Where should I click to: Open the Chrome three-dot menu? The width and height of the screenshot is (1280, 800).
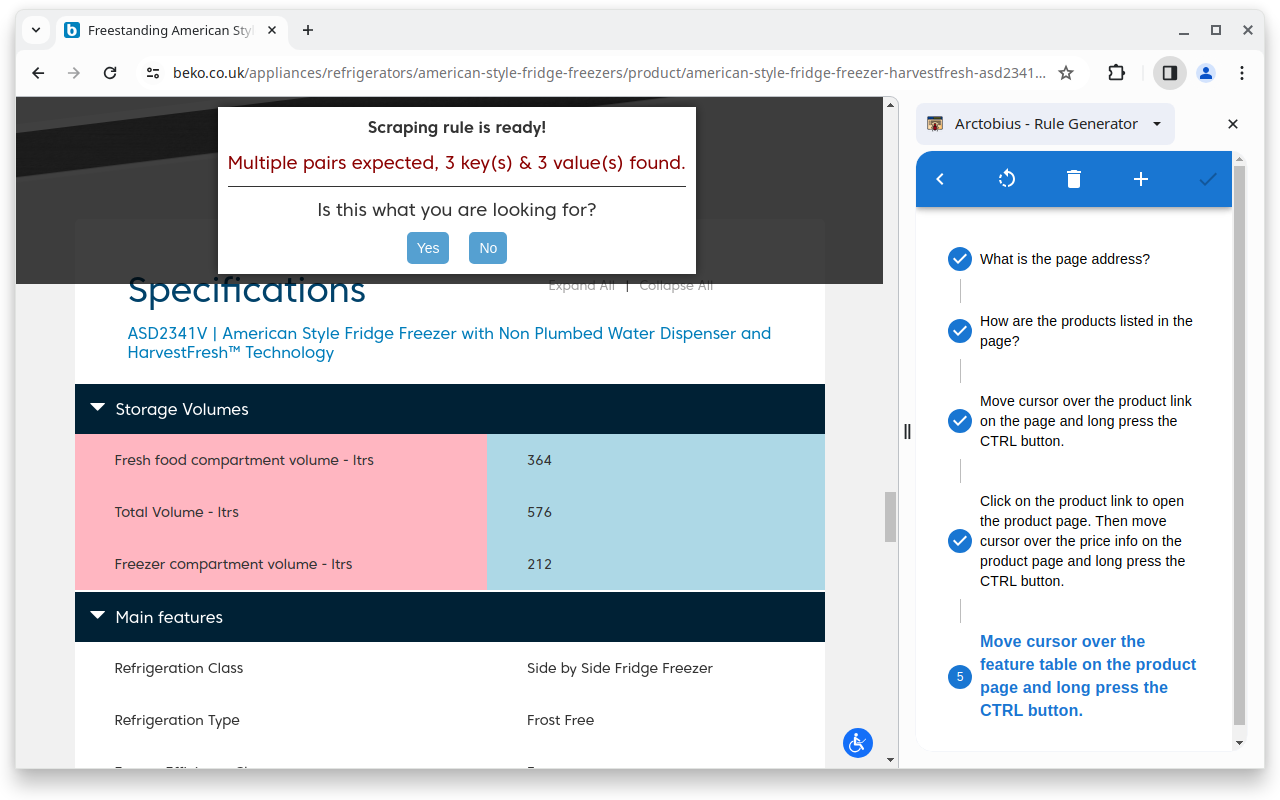(x=1241, y=72)
